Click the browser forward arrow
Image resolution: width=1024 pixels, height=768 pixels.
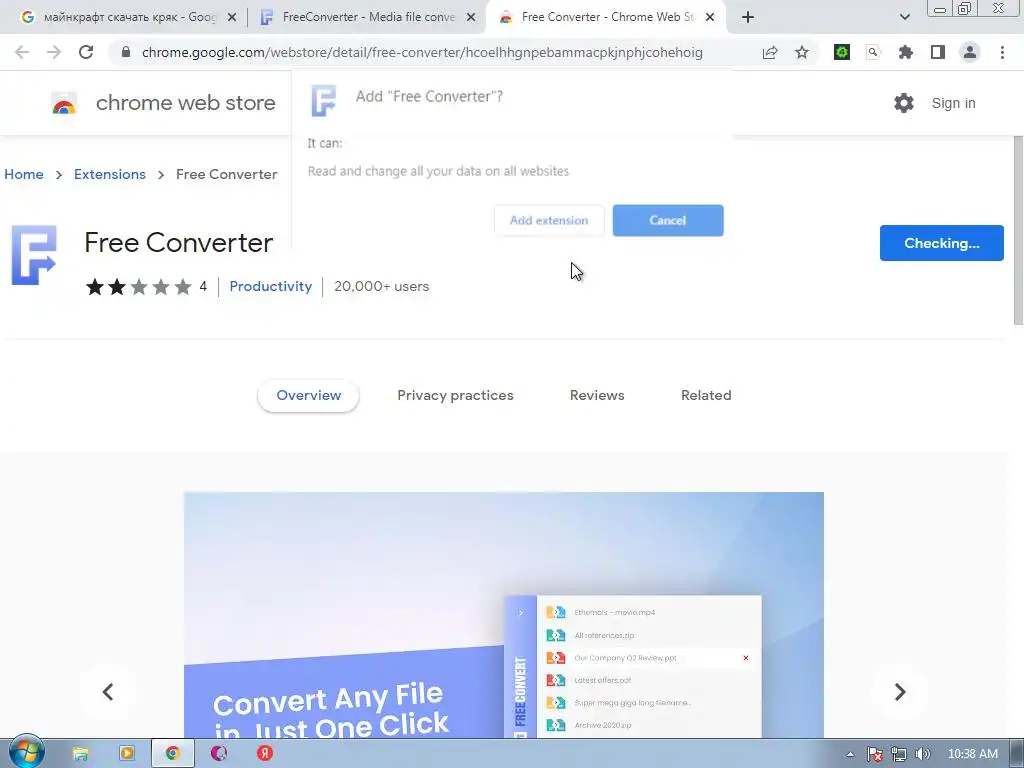[x=54, y=52]
